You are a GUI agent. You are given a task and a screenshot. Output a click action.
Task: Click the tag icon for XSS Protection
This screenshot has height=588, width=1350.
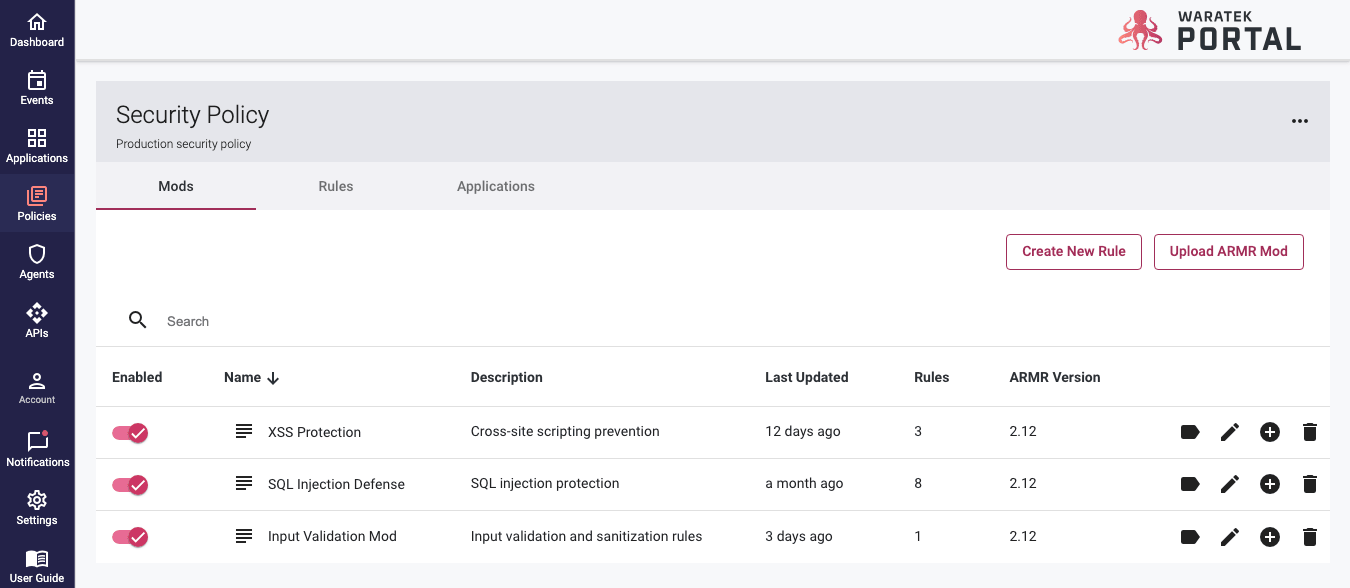1189,432
